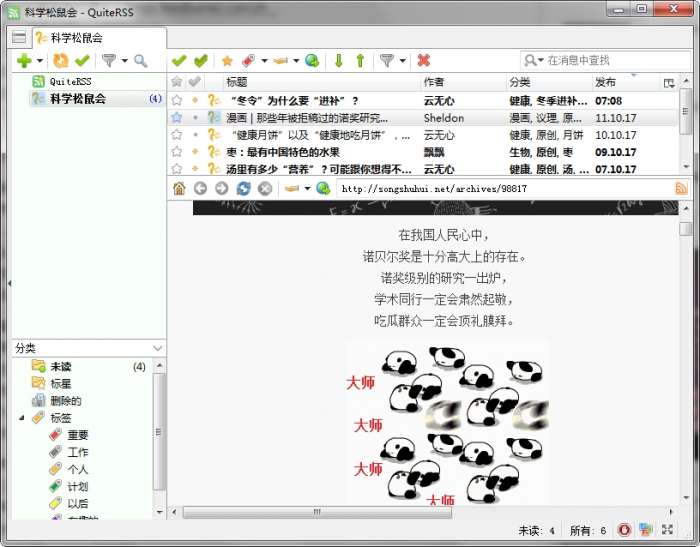This screenshot has width=700, height=547.
Task: Switch to the 科学松鼠会 tab
Action: click(x=69, y=38)
